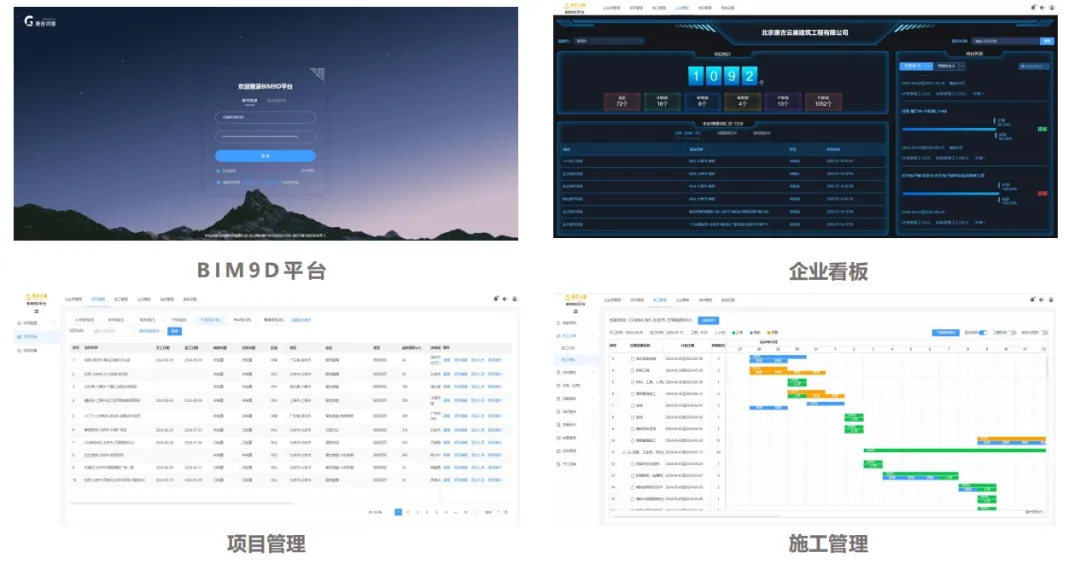The height and width of the screenshot is (564, 1080).
Task: Click blue button next to current project name
Action: pos(708,320)
